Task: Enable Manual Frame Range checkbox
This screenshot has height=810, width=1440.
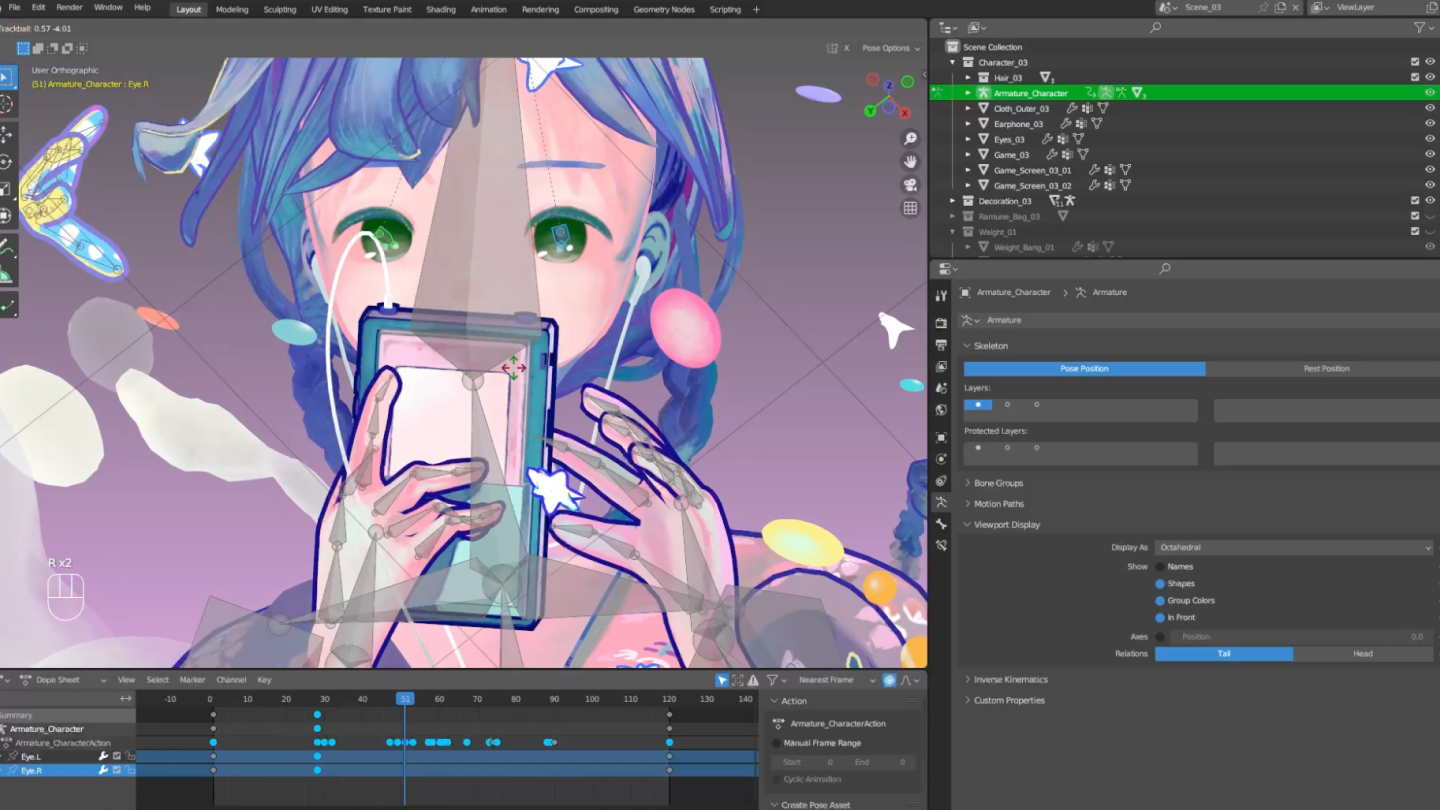Action: click(777, 743)
